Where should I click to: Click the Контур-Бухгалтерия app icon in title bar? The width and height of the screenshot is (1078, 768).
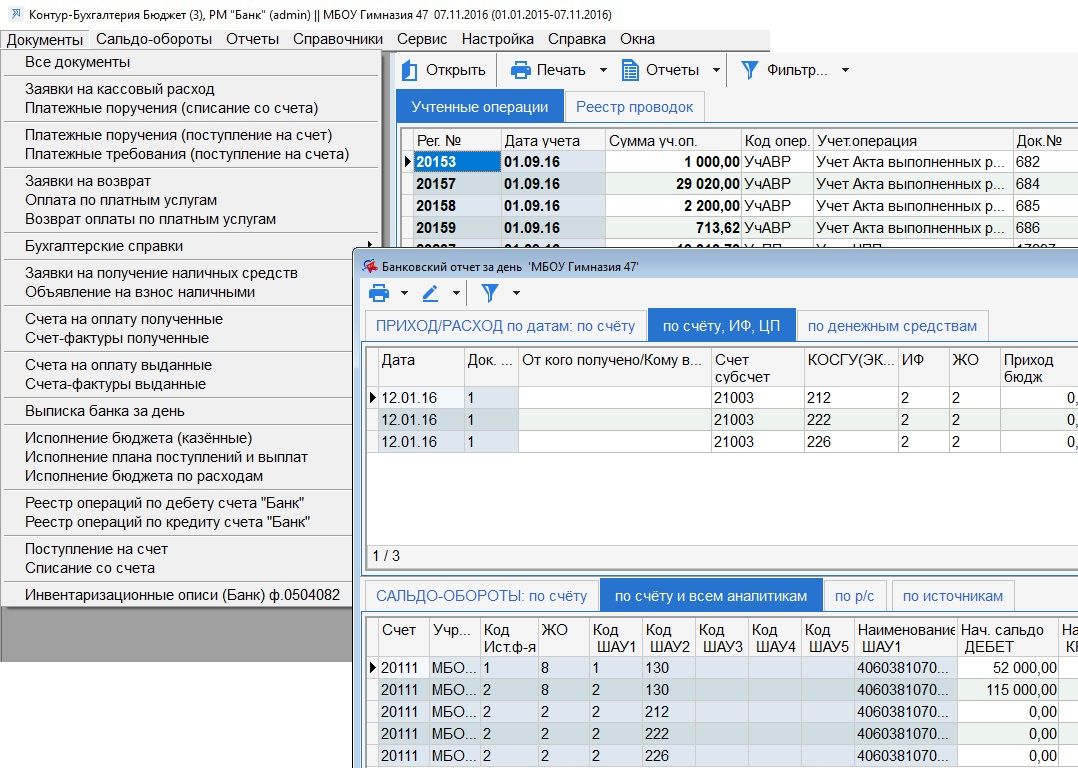click(x=15, y=14)
